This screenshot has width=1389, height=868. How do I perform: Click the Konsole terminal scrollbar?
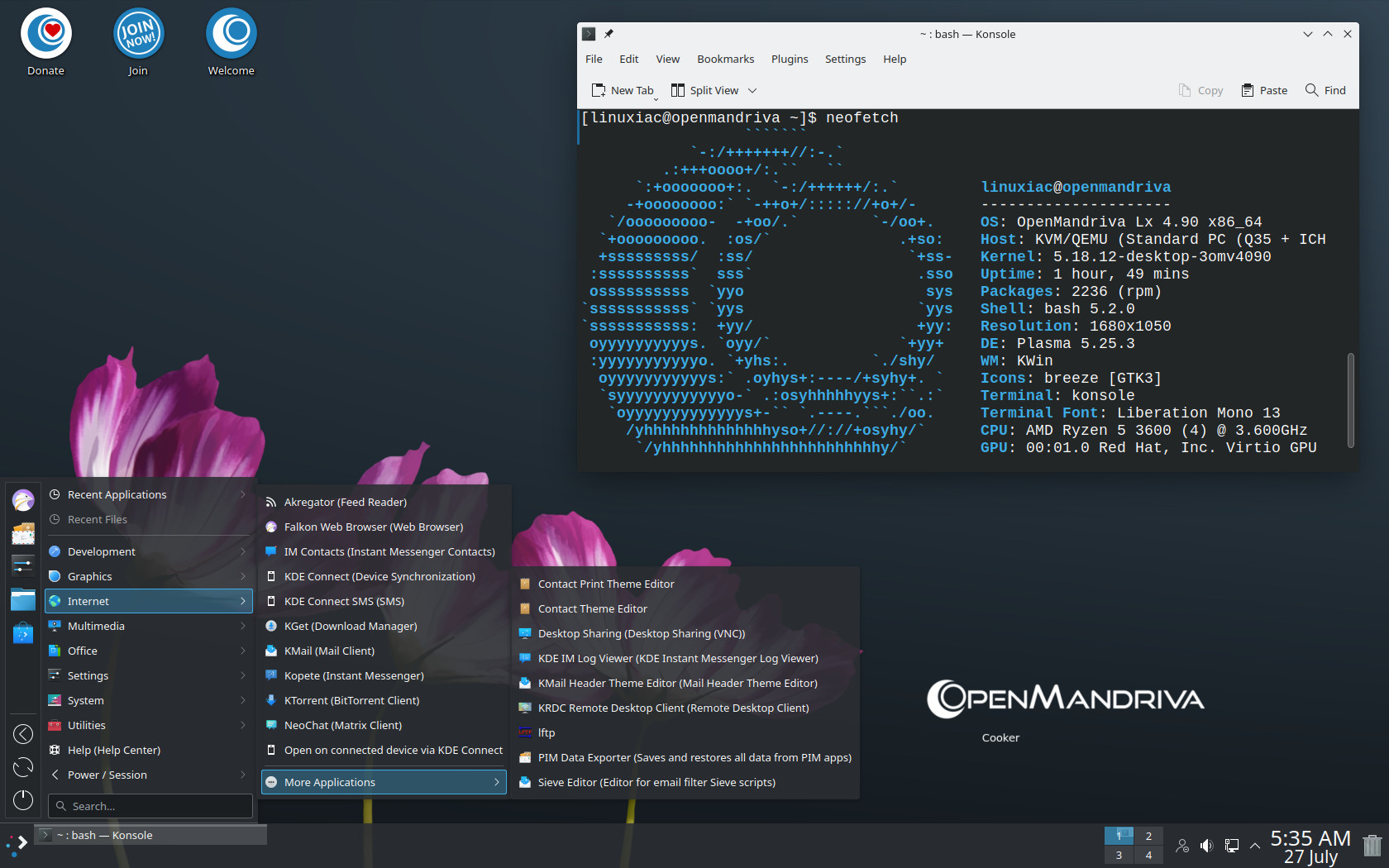[x=1350, y=400]
